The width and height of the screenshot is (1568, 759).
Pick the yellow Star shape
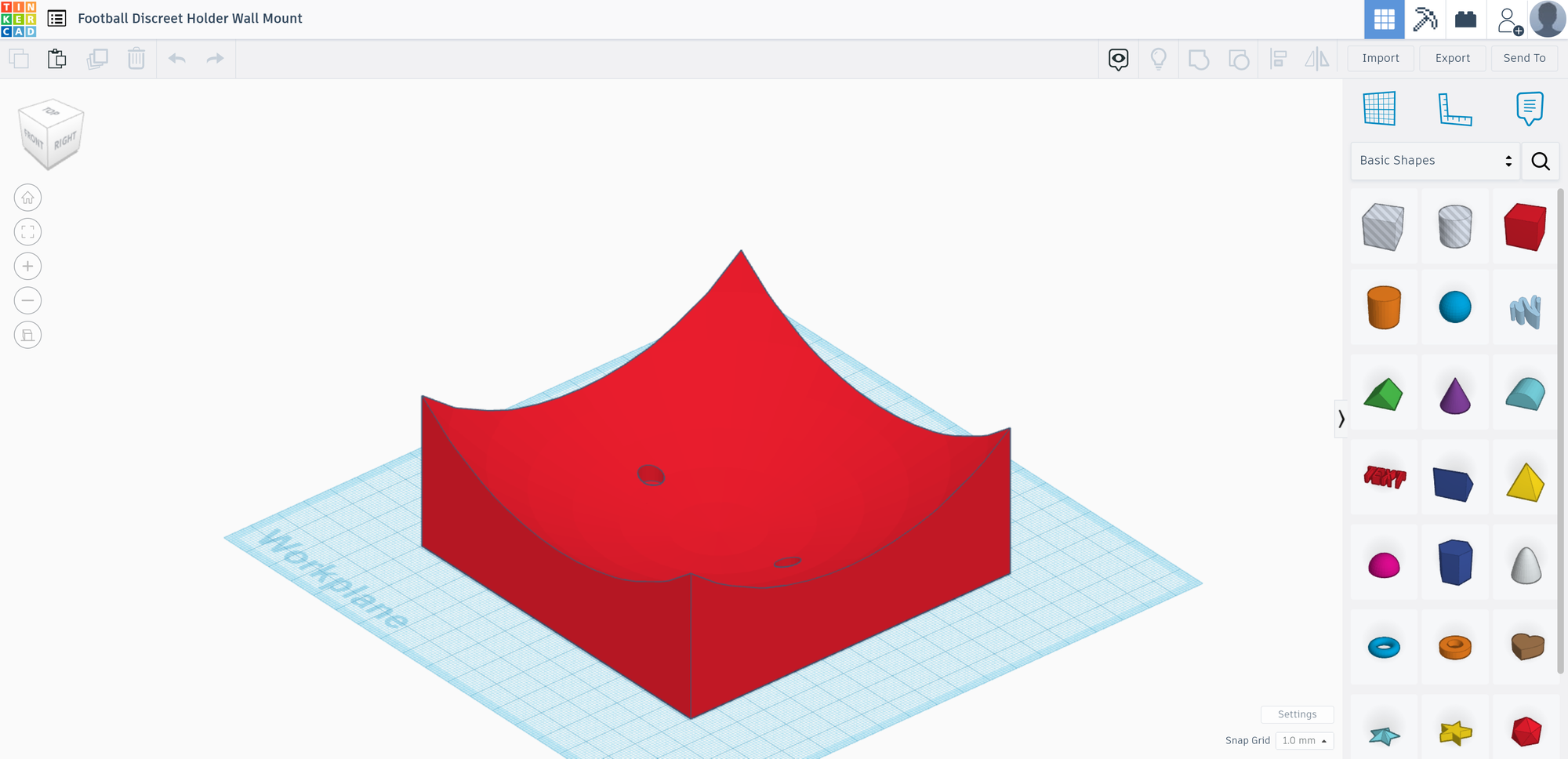pos(1456,733)
